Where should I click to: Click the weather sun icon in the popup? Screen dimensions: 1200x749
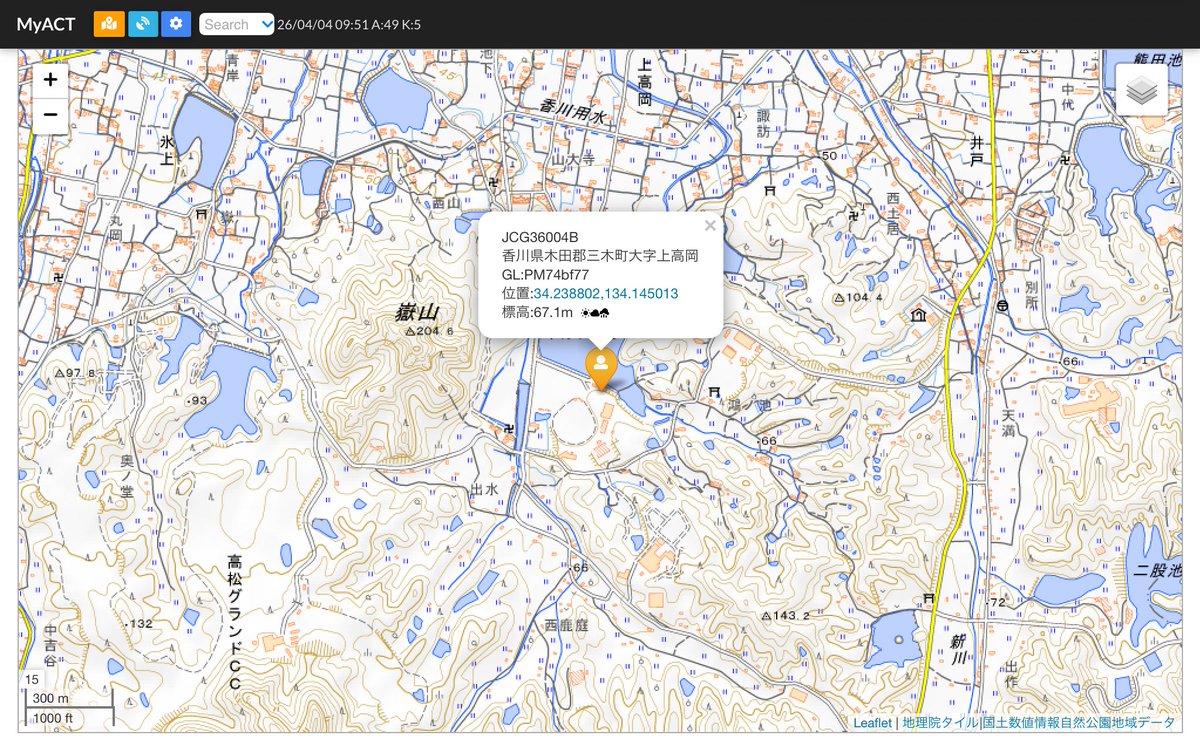584,313
